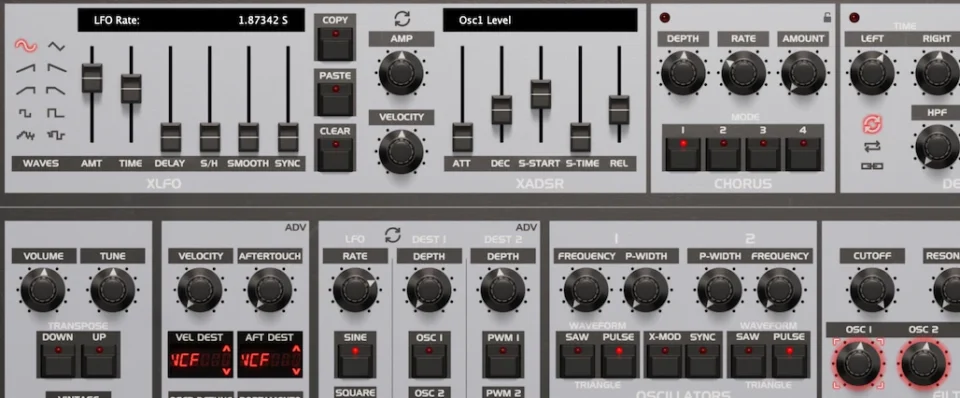Open the Osc1 Level destination display
The width and height of the screenshot is (960, 398).
[x=540, y=20]
